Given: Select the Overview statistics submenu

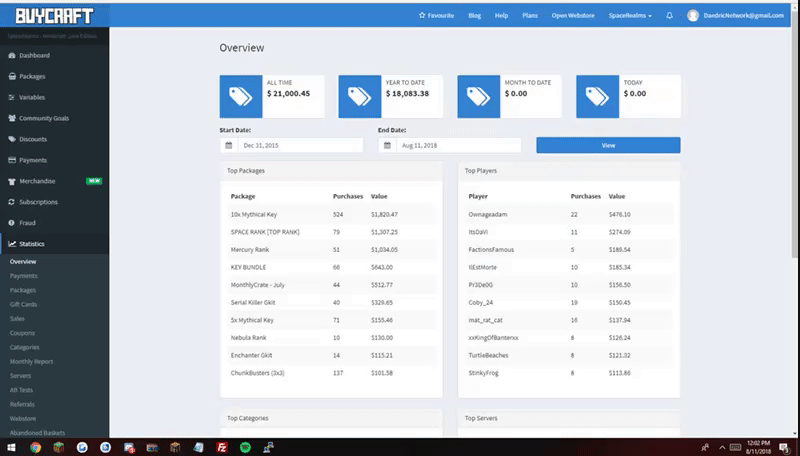Looking at the screenshot, I should coord(23,261).
